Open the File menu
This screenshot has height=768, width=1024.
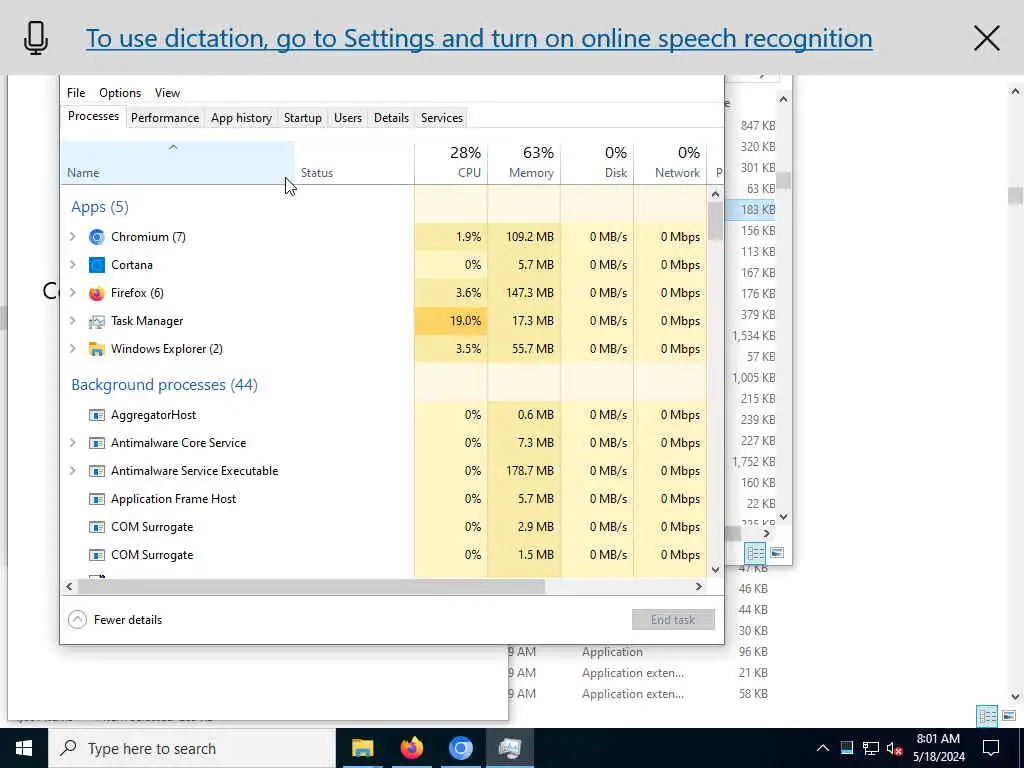pyautogui.click(x=76, y=93)
